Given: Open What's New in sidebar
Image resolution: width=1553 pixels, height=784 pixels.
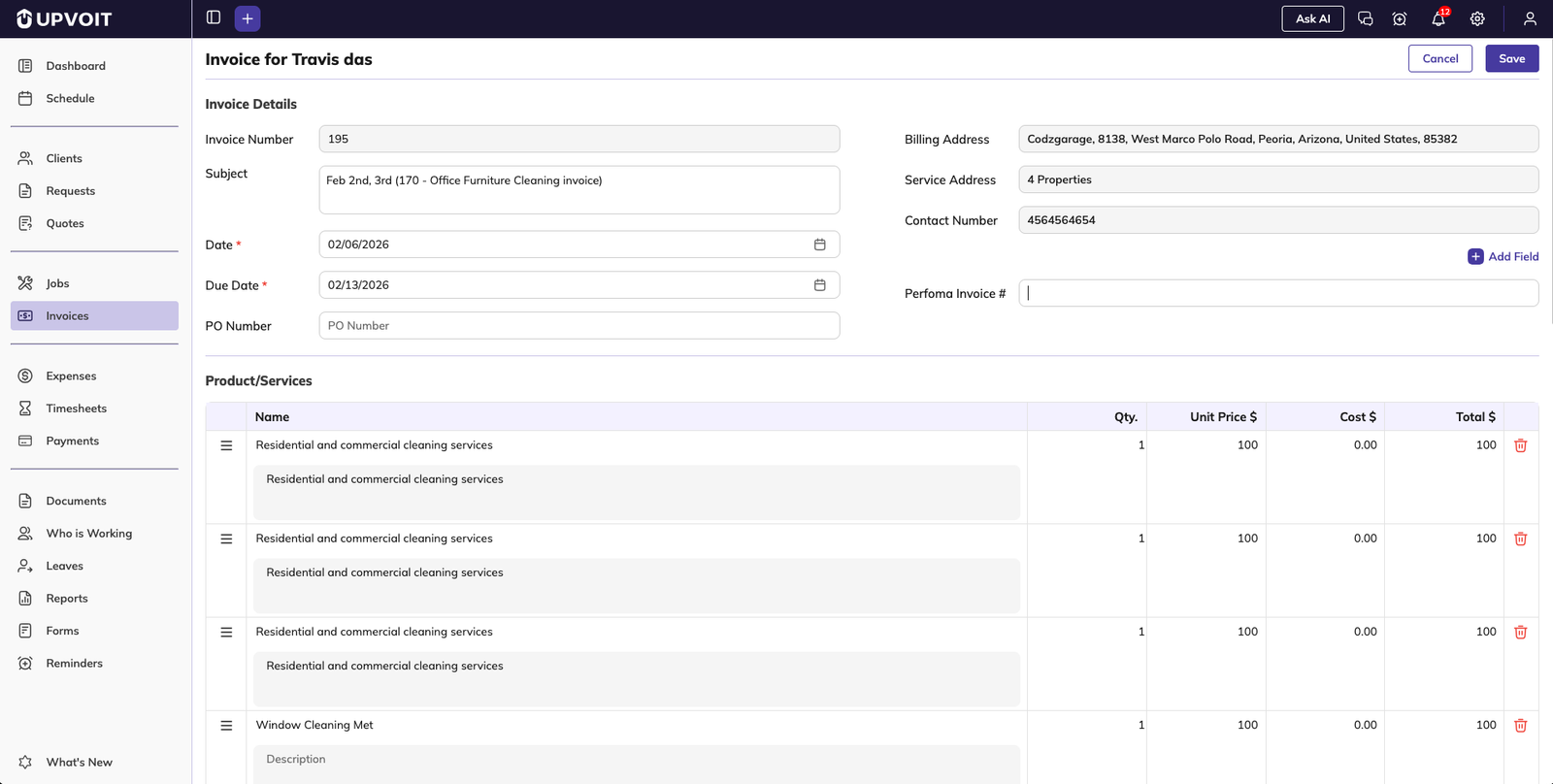Looking at the screenshot, I should pyautogui.click(x=94, y=762).
